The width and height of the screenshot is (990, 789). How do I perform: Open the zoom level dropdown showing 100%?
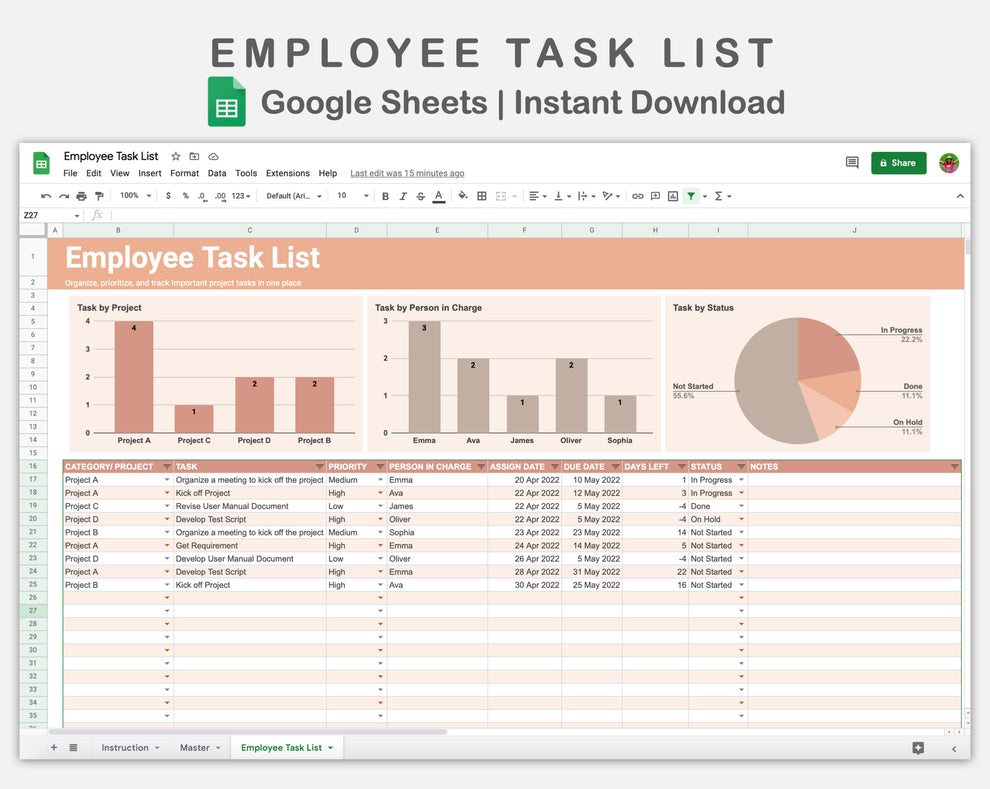pyautogui.click(x=131, y=196)
